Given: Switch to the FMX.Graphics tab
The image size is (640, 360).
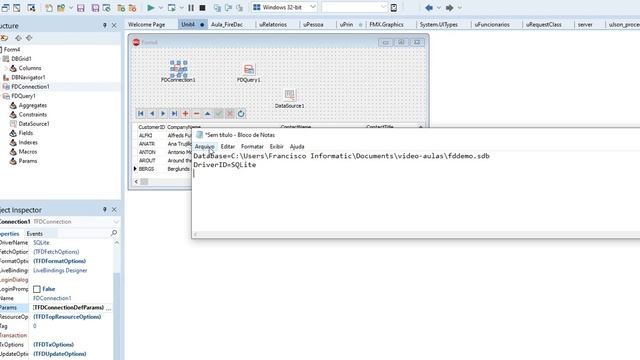Looking at the screenshot, I should pyautogui.click(x=386, y=24).
